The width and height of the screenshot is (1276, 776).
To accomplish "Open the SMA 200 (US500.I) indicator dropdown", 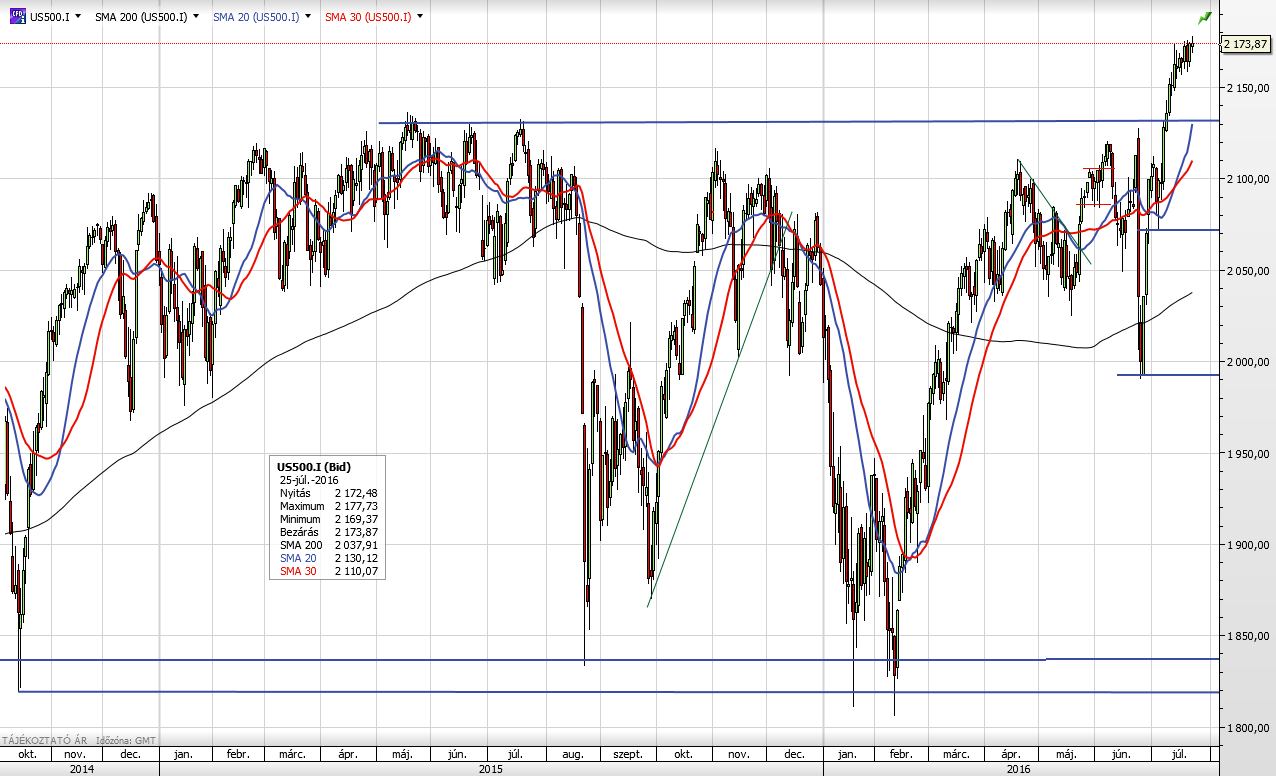I will tap(195, 17).
